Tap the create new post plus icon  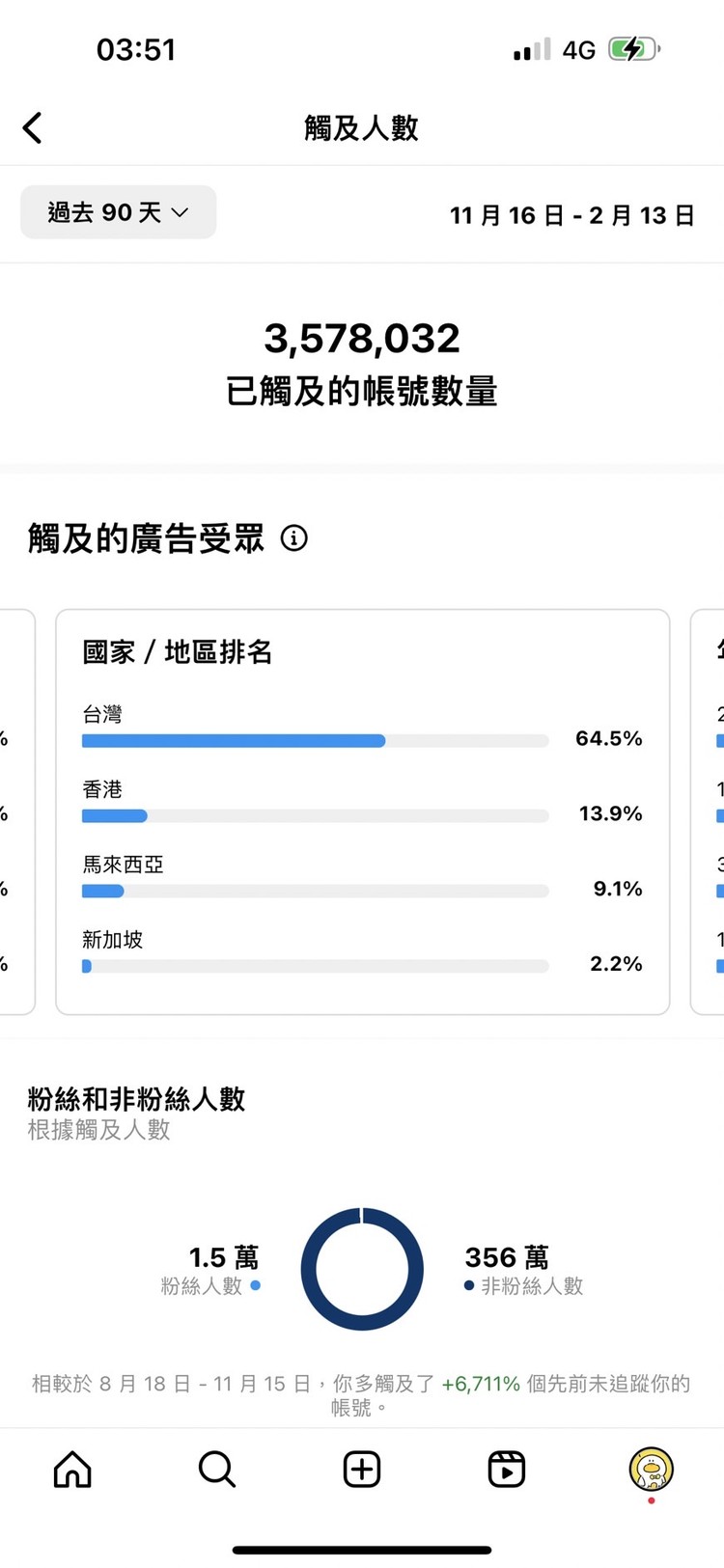tap(362, 1470)
